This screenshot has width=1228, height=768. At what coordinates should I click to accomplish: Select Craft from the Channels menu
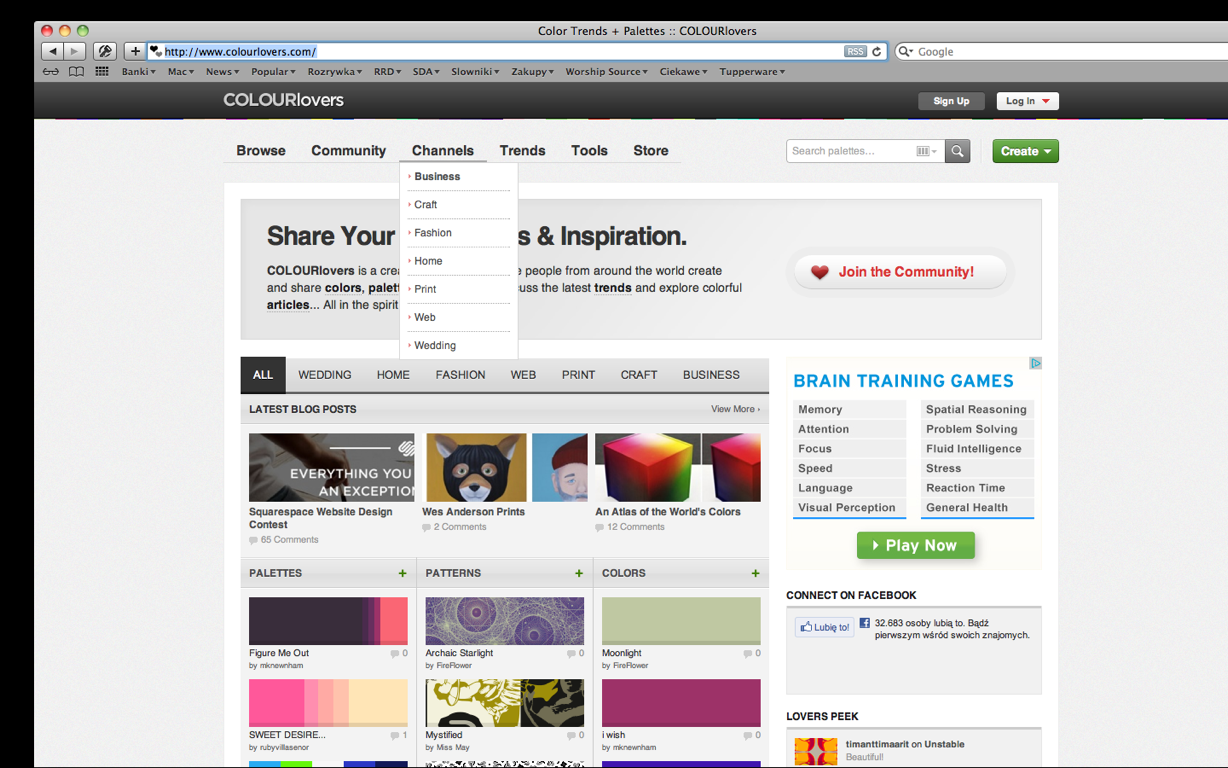pyautogui.click(x=425, y=205)
